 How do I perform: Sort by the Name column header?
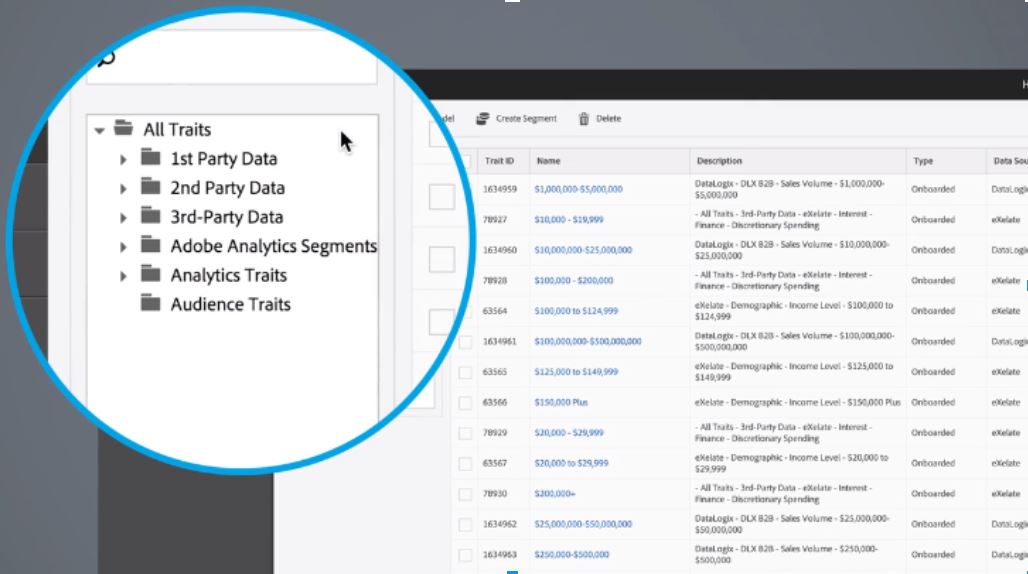coord(548,161)
